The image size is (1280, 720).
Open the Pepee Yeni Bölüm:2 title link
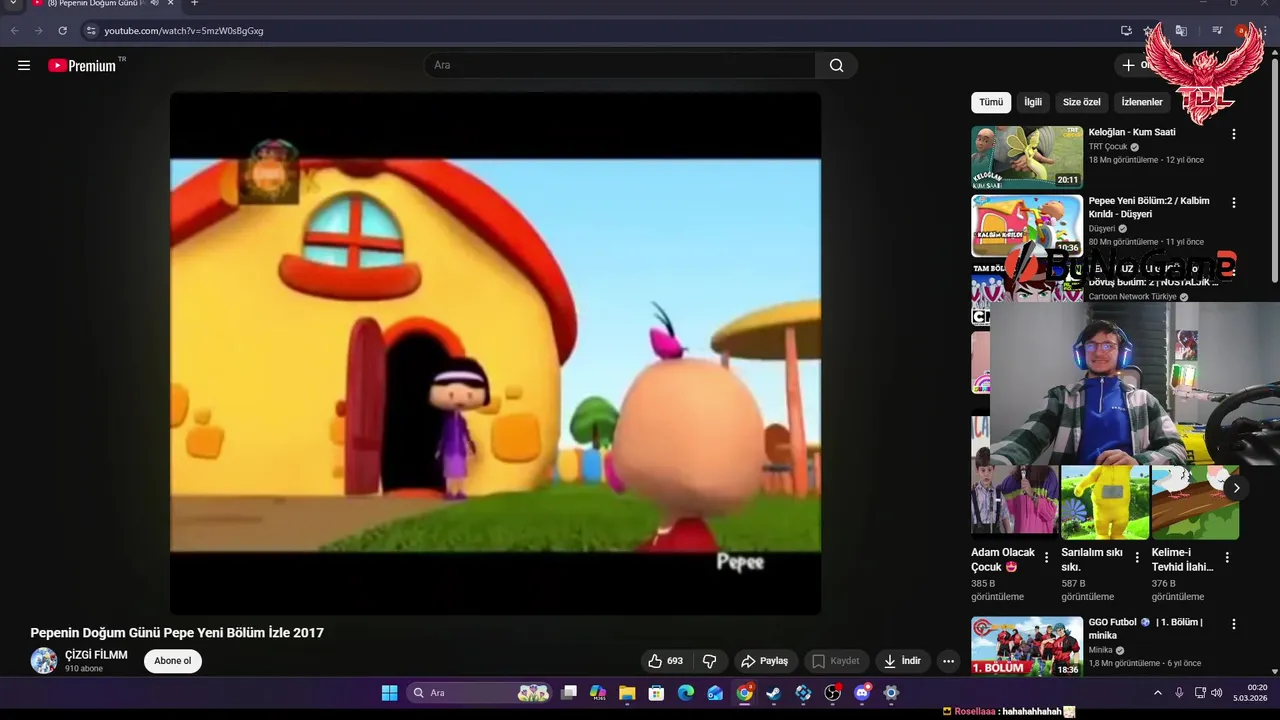pyautogui.click(x=1149, y=207)
